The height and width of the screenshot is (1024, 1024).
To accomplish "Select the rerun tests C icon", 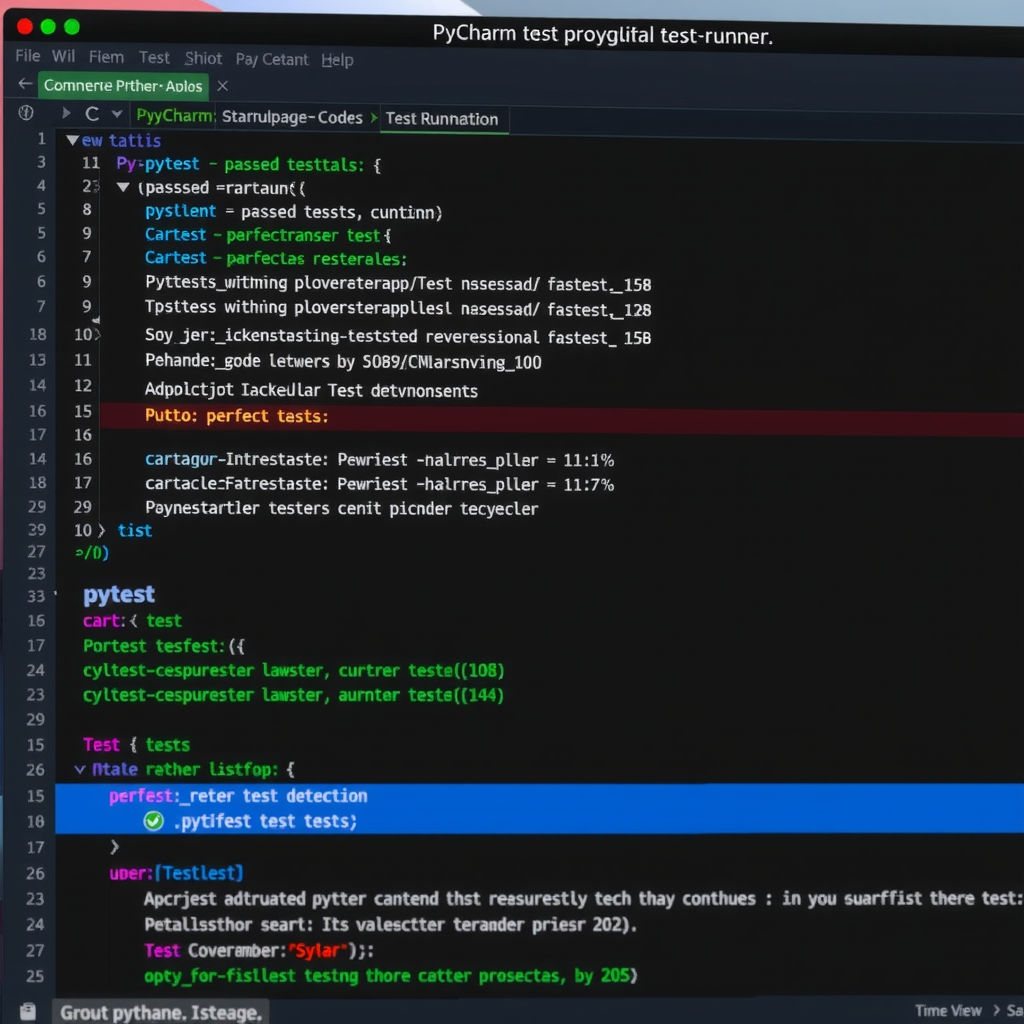I will [x=91, y=113].
